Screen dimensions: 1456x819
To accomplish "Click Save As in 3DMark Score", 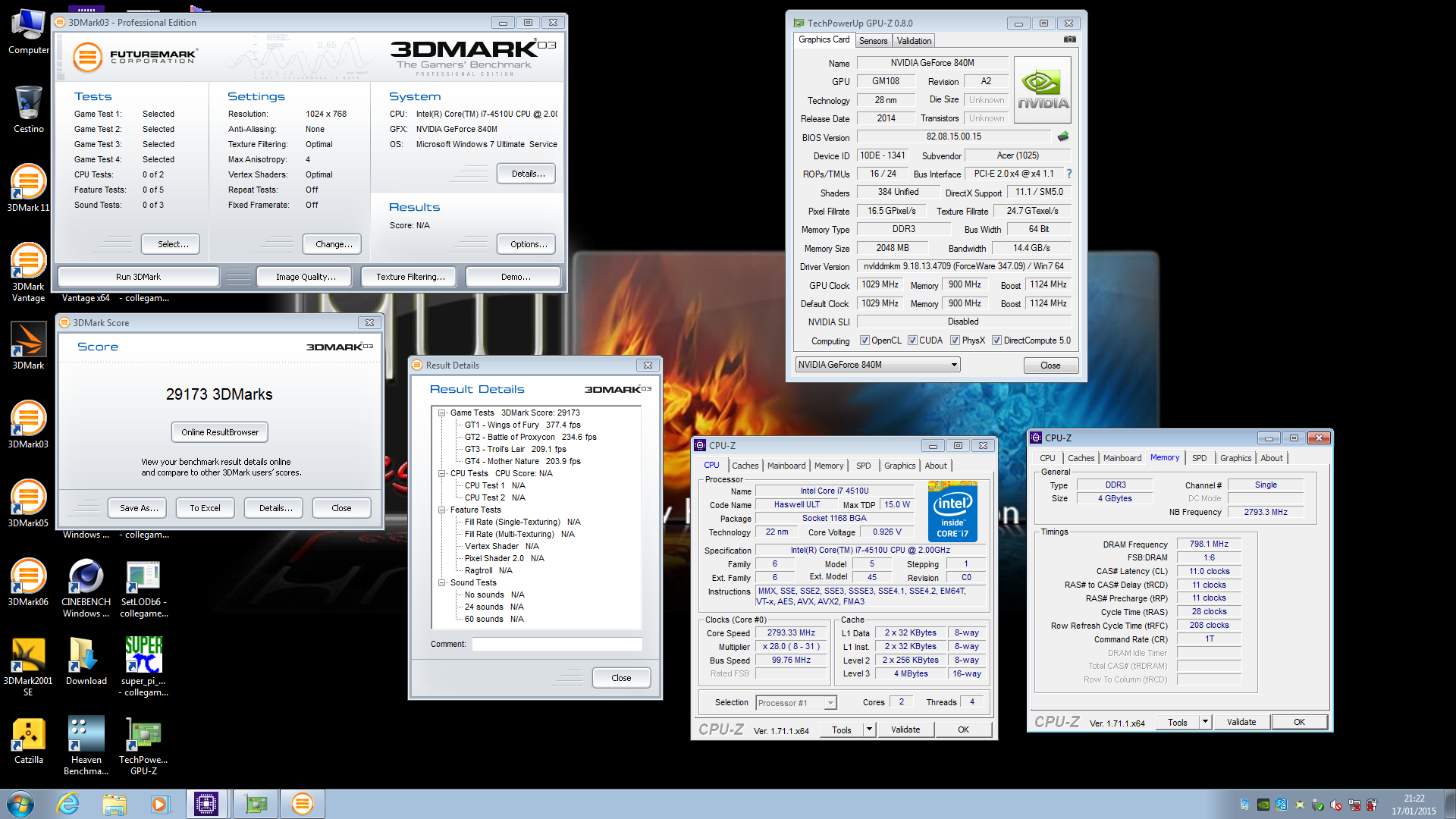I will [139, 508].
